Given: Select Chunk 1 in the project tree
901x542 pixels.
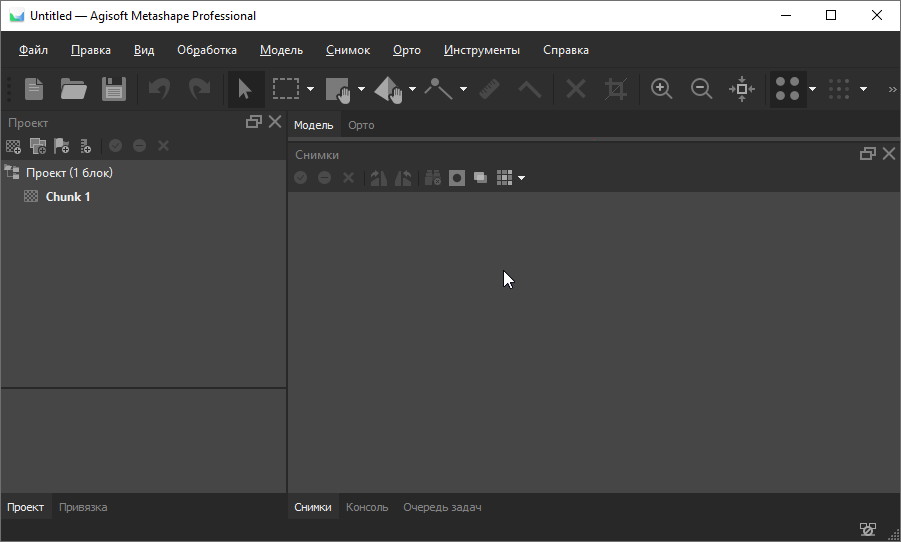Looking at the screenshot, I should (x=68, y=197).
